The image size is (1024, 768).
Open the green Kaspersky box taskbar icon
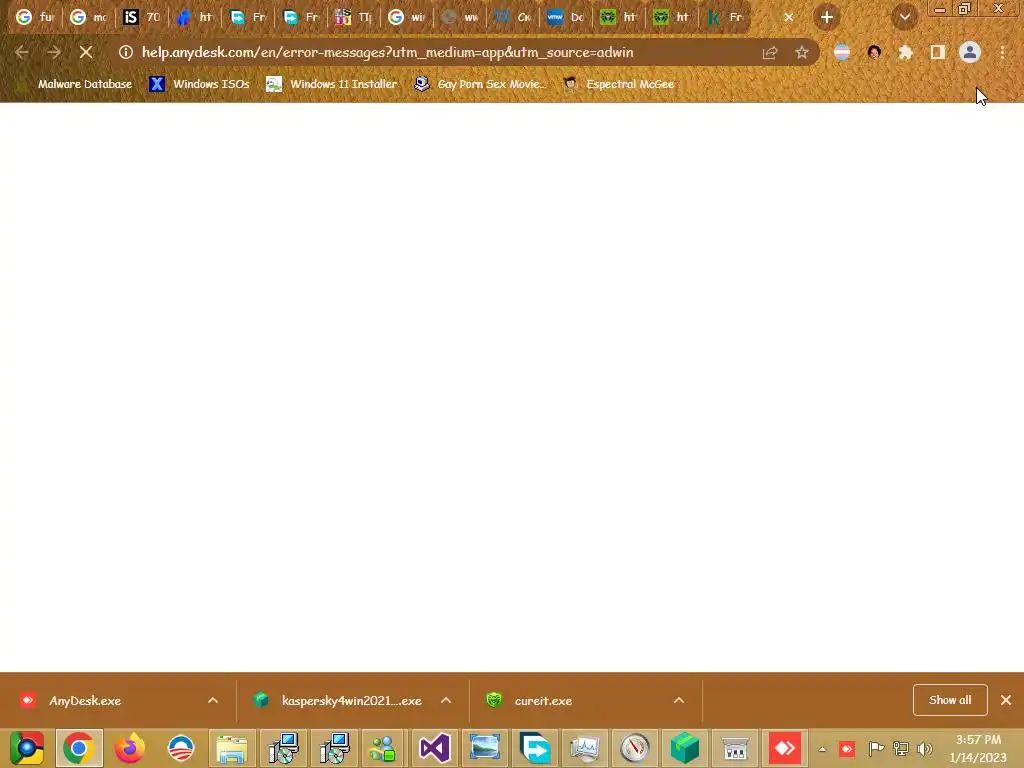(x=685, y=748)
